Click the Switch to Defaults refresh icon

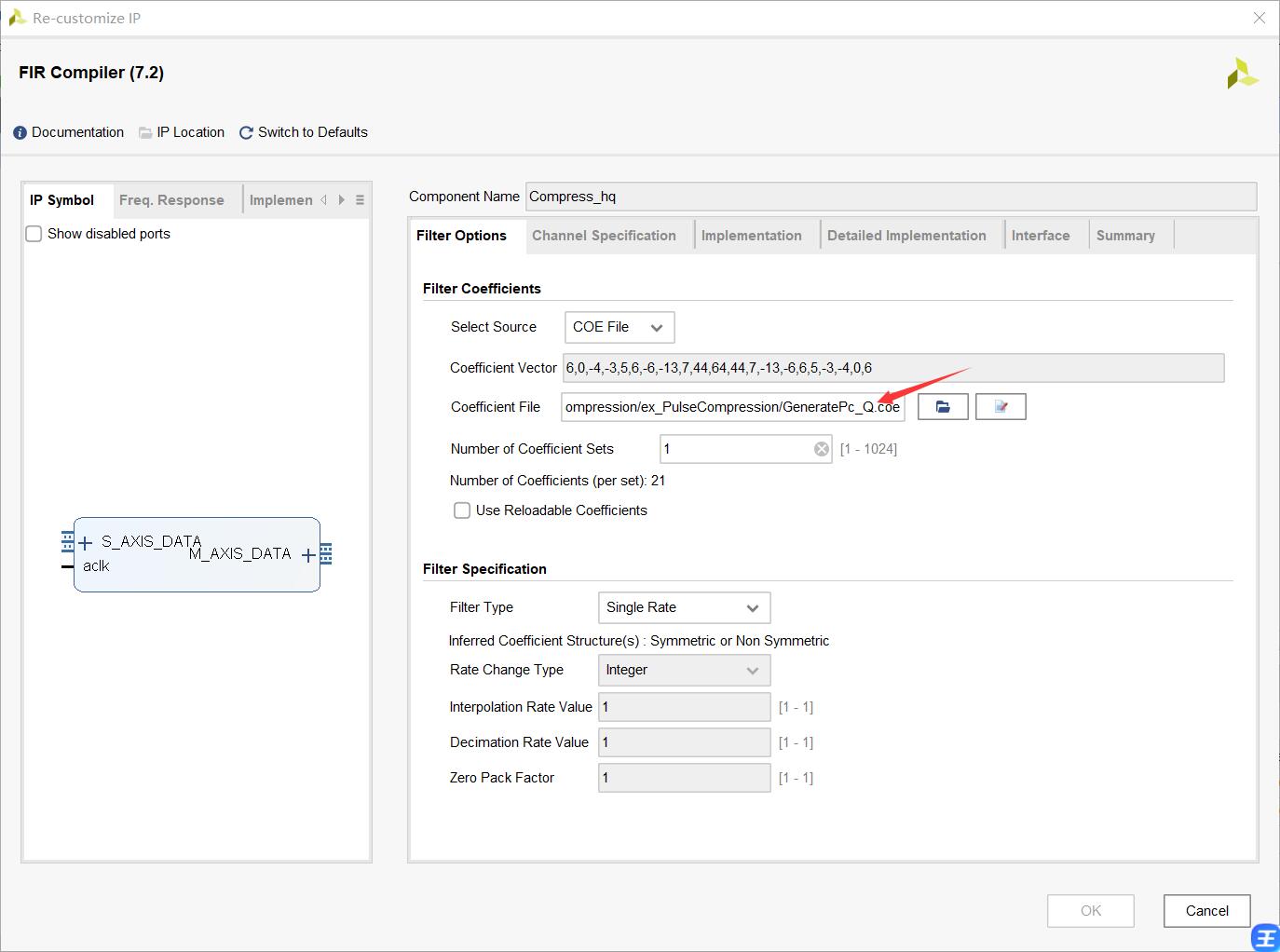(x=246, y=133)
